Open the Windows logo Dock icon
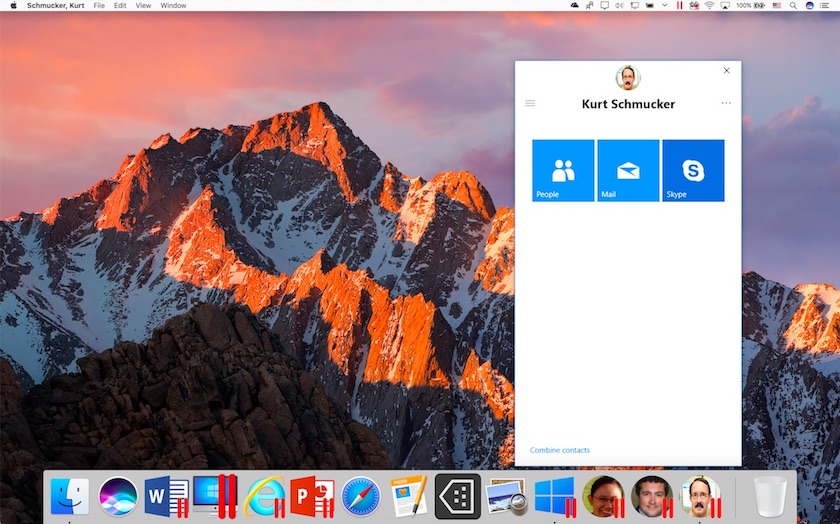Viewport: 840px width, 524px height. pyautogui.click(x=555, y=497)
